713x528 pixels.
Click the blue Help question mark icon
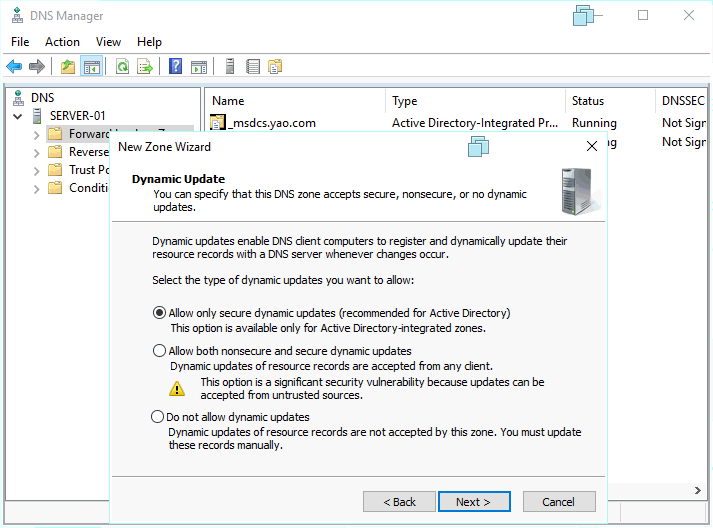(176, 66)
